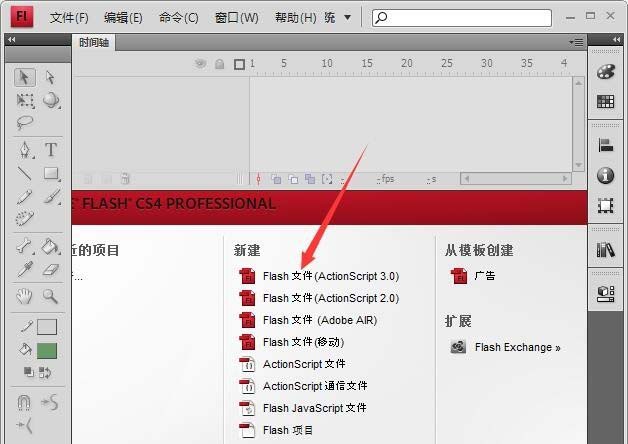
Task: Click in the search input field
Action: pyautogui.click(x=462, y=18)
